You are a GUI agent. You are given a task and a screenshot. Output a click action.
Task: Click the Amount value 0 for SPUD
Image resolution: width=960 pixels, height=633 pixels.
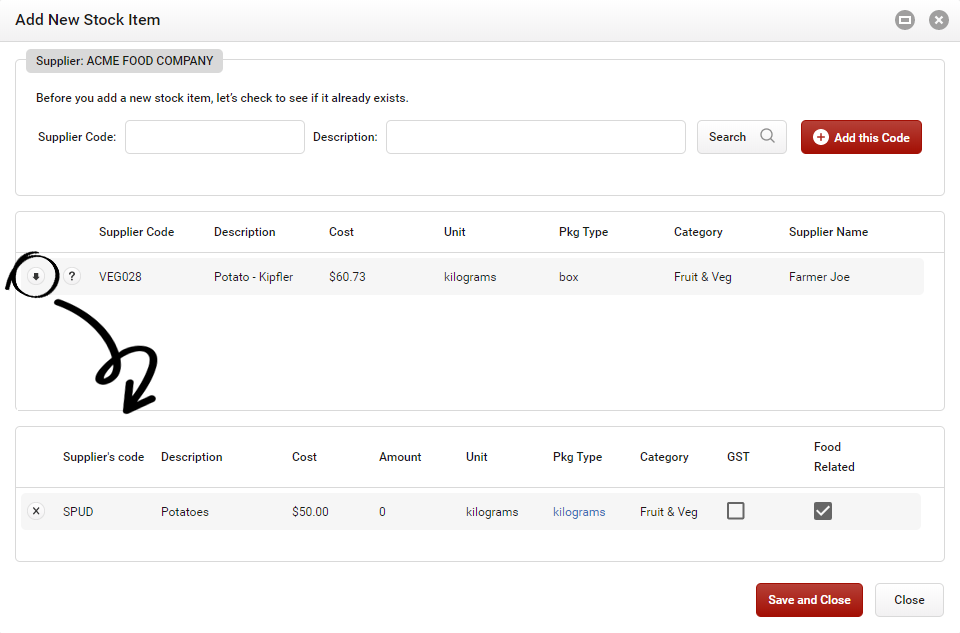point(382,512)
